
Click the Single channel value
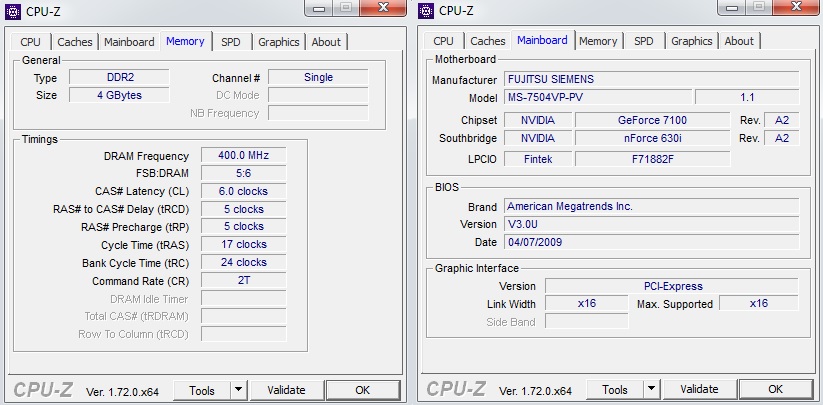click(318, 78)
